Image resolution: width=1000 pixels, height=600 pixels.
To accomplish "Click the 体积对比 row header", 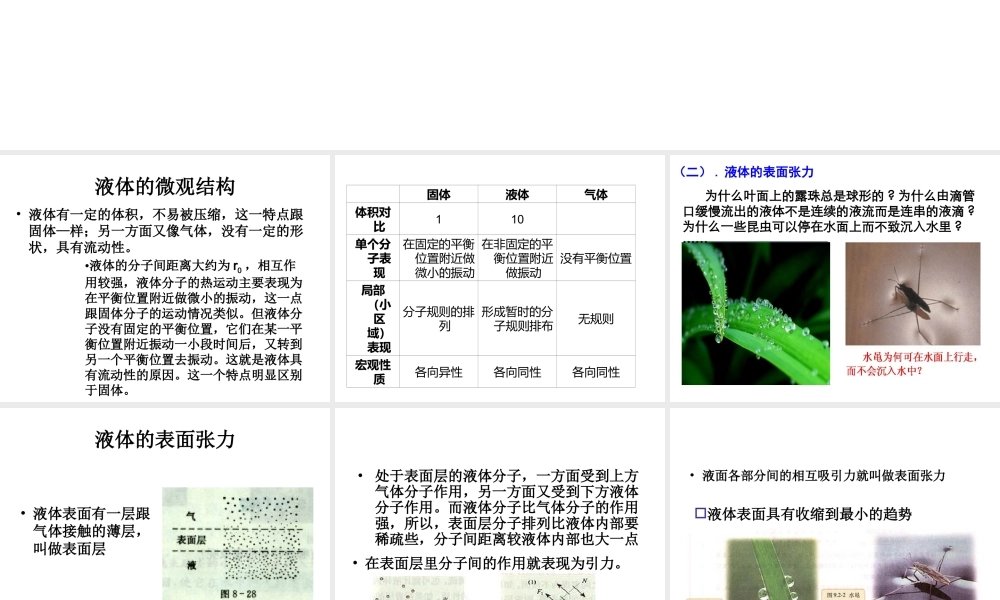I will tap(373, 219).
